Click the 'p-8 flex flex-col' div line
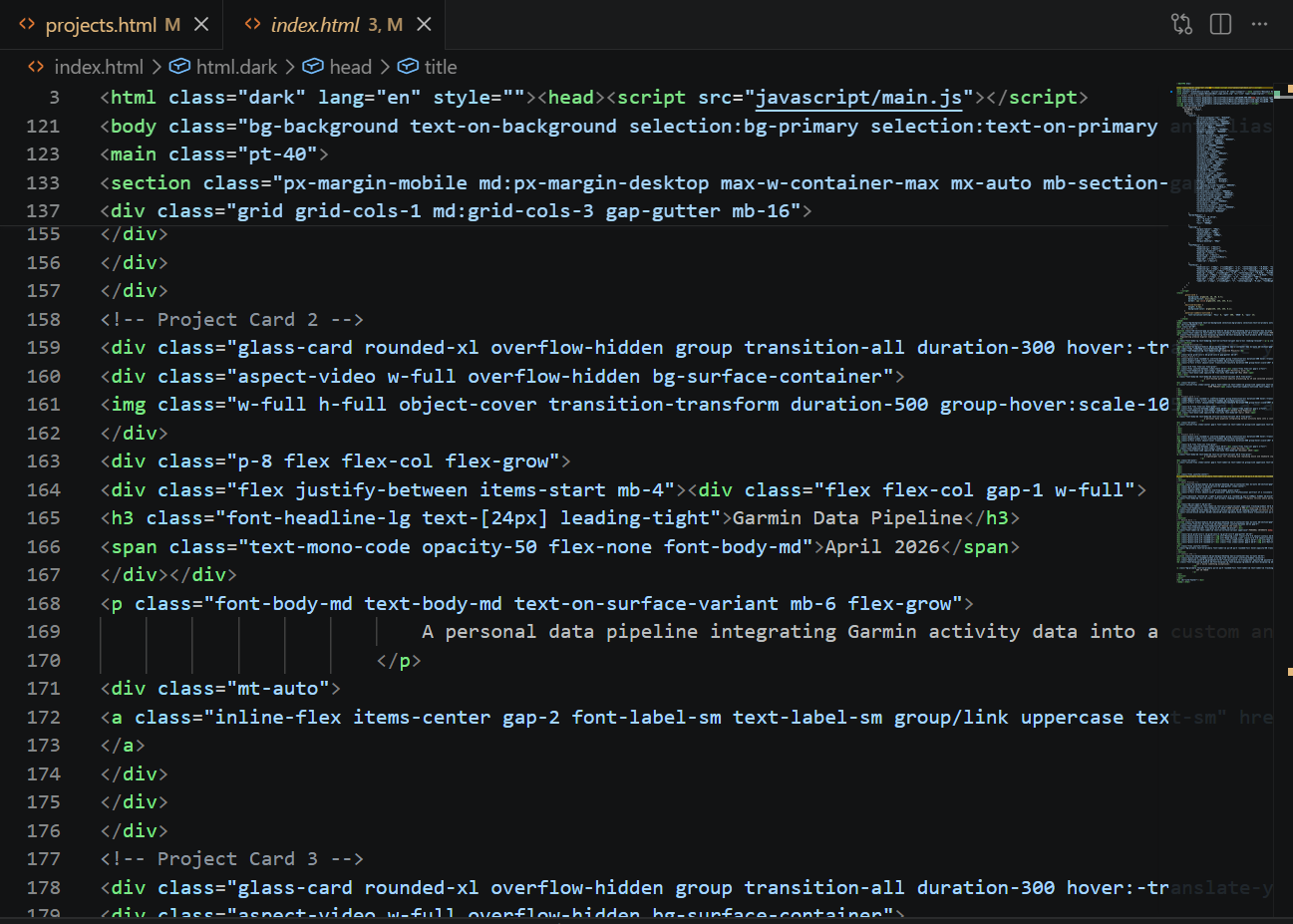The width and height of the screenshot is (1293, 924). coord(335,462)
